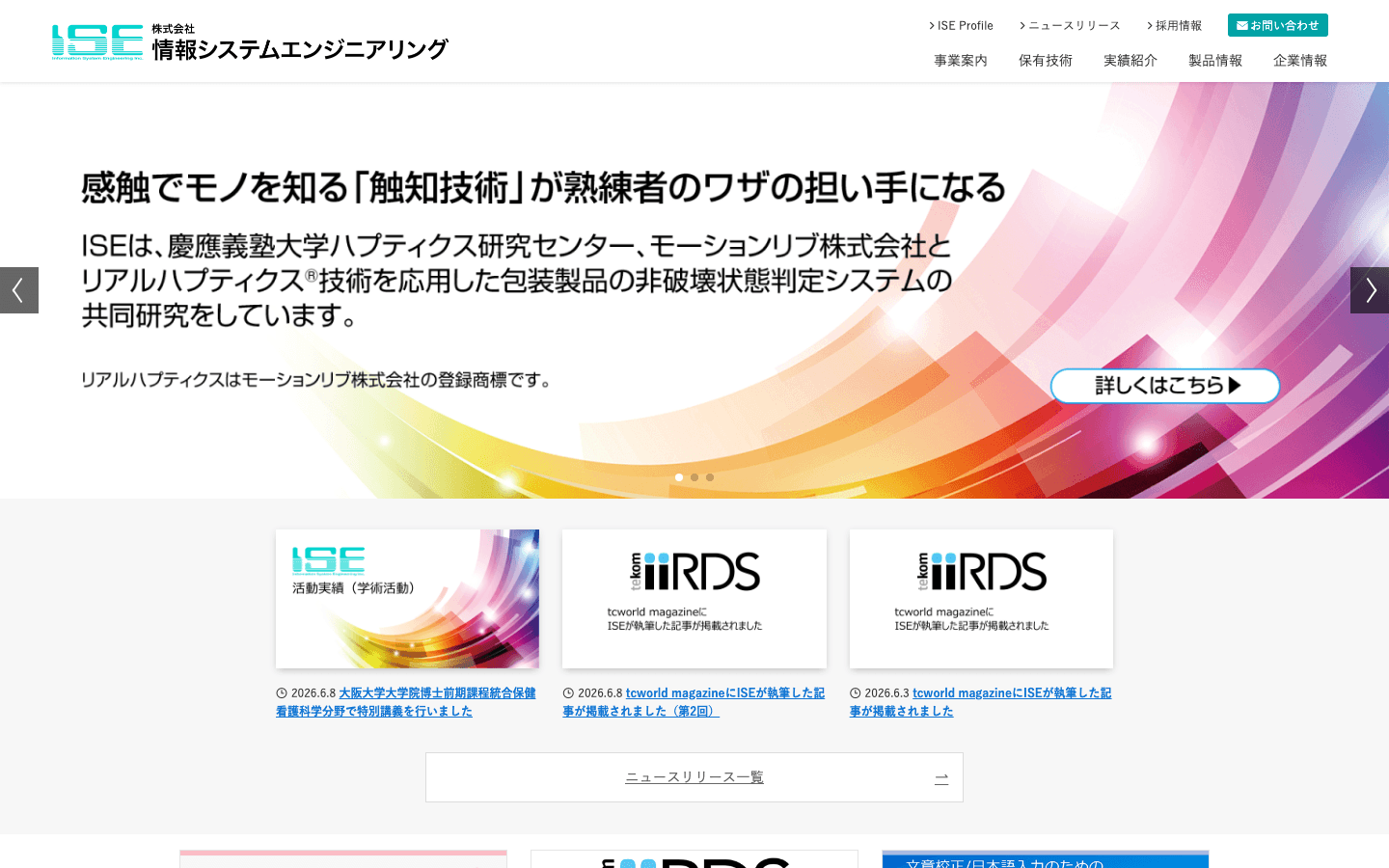The height and width of the screenshot is (868, 1389).
Task: Open the 採用情報 header link
Action: (x=1174, y=26)
